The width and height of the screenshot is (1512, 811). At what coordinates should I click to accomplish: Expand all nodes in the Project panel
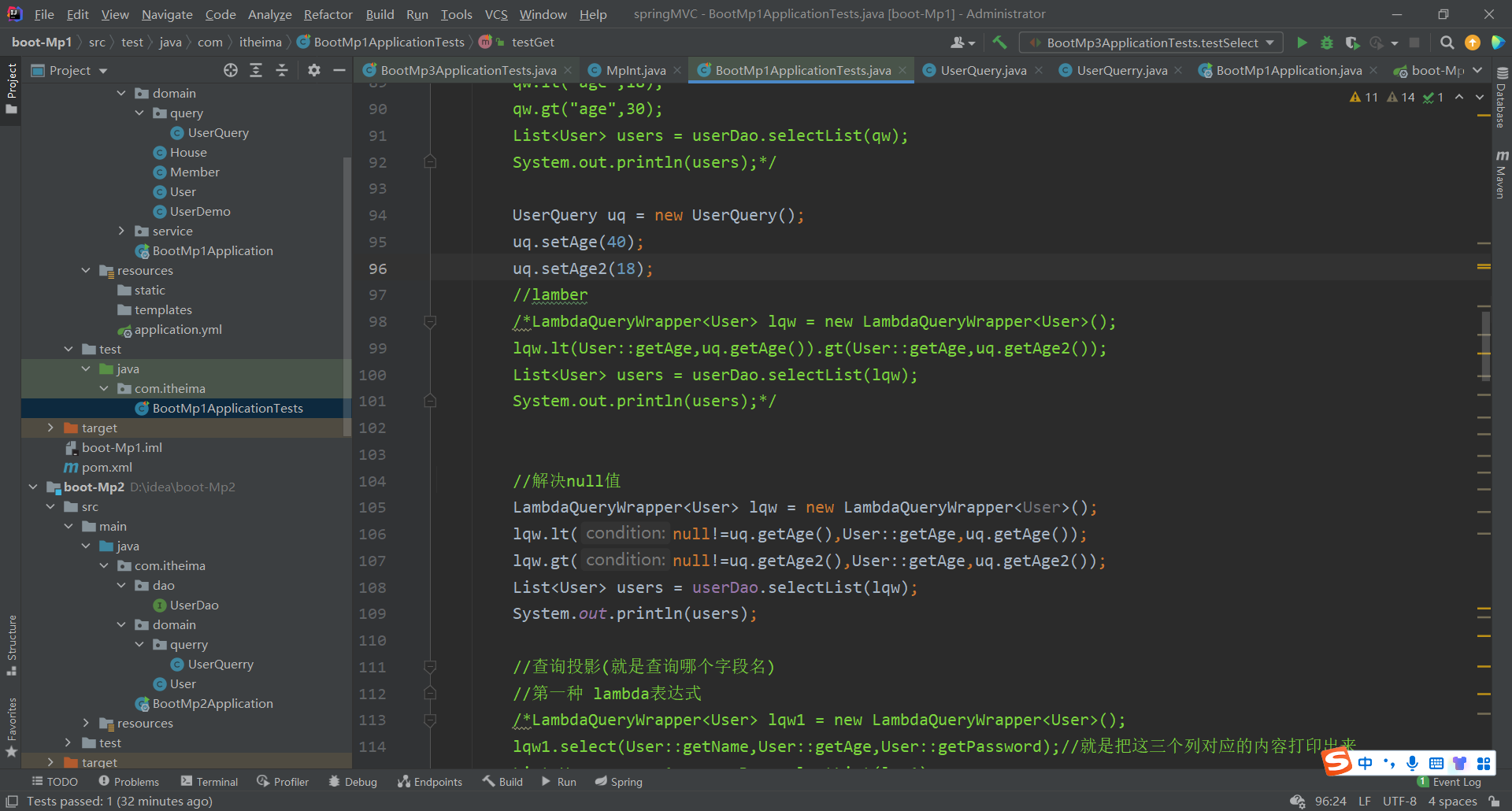point(256,71)
